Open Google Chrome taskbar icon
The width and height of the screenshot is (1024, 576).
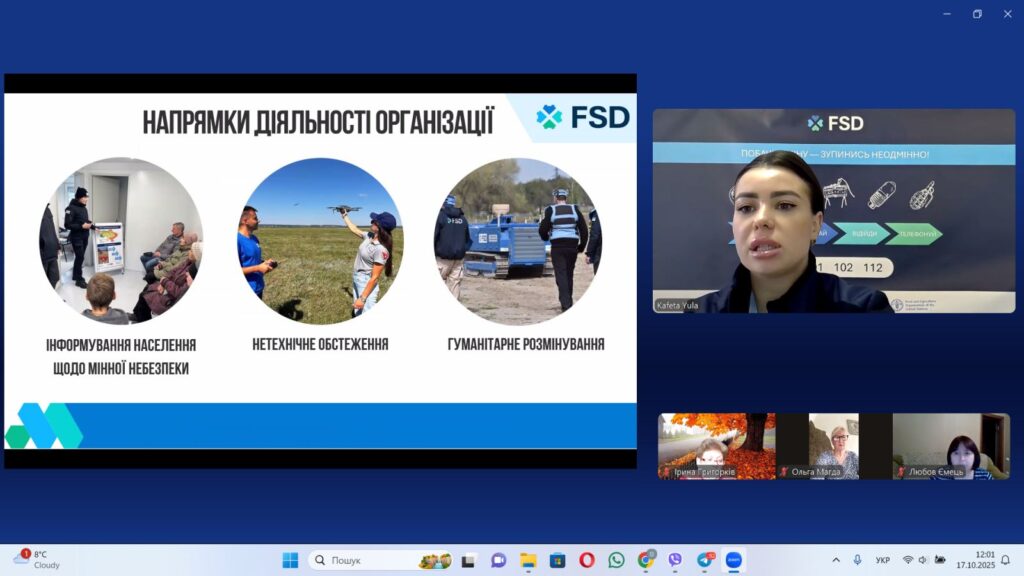[646, 560]
